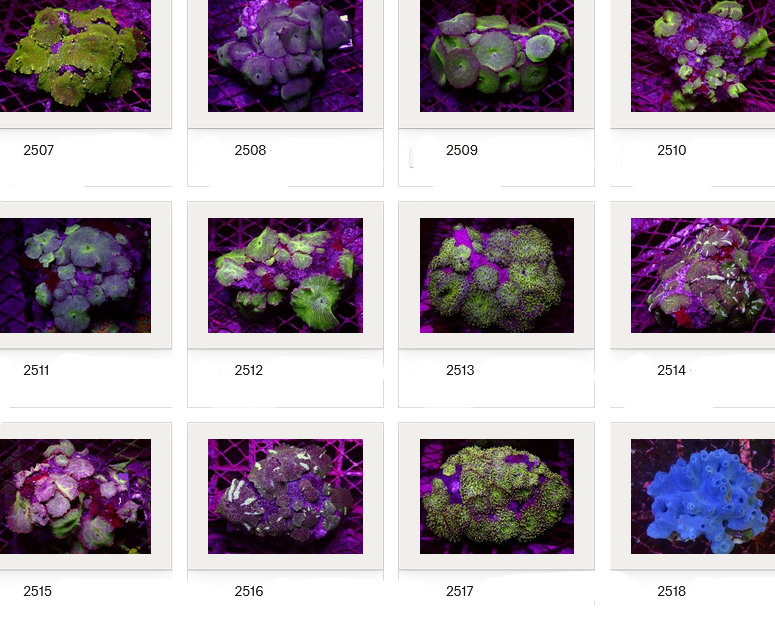
Task: Open coral thumbnail number 2516
Action: coord(285,496)
